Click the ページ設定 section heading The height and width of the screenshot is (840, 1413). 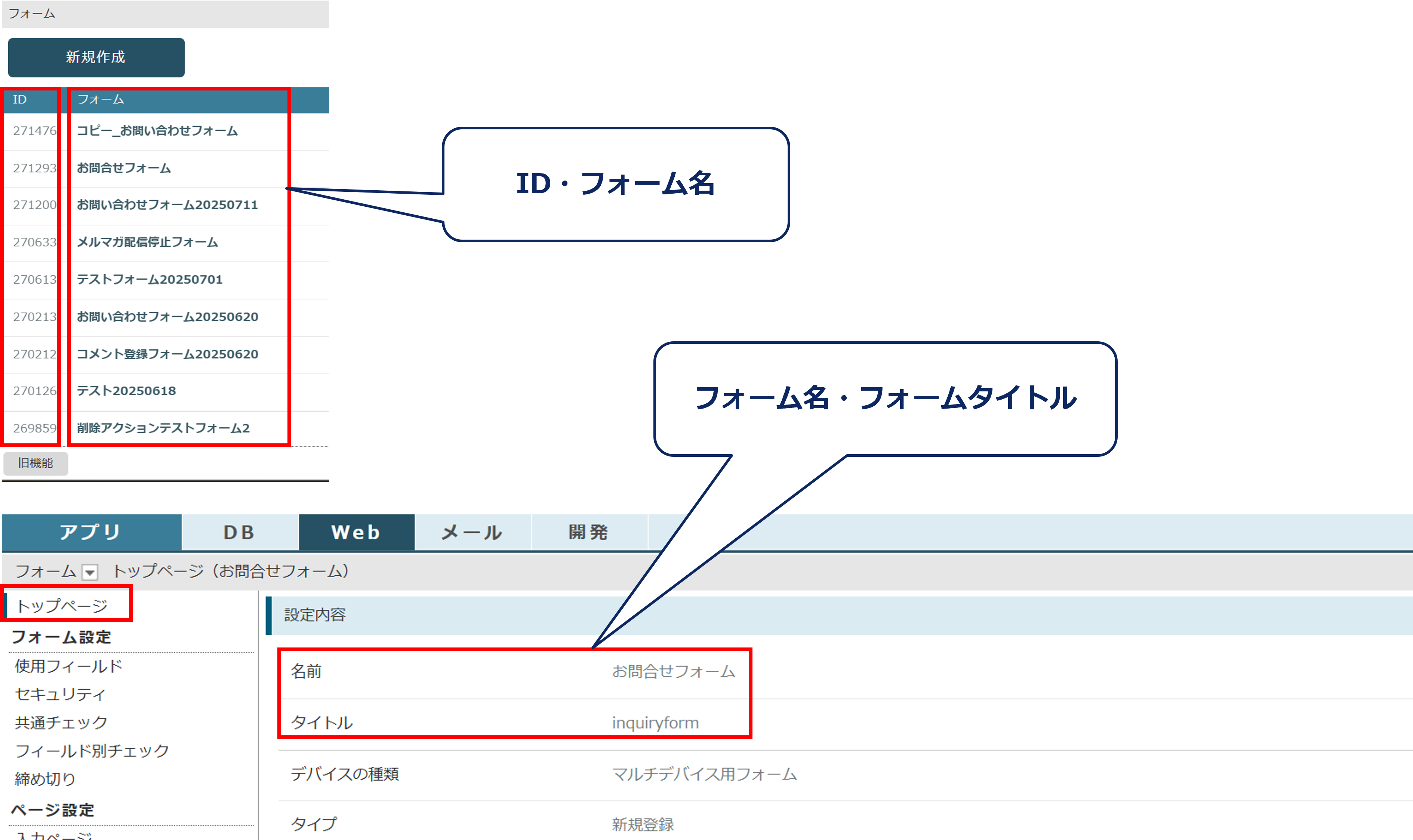tap(53, 810)
